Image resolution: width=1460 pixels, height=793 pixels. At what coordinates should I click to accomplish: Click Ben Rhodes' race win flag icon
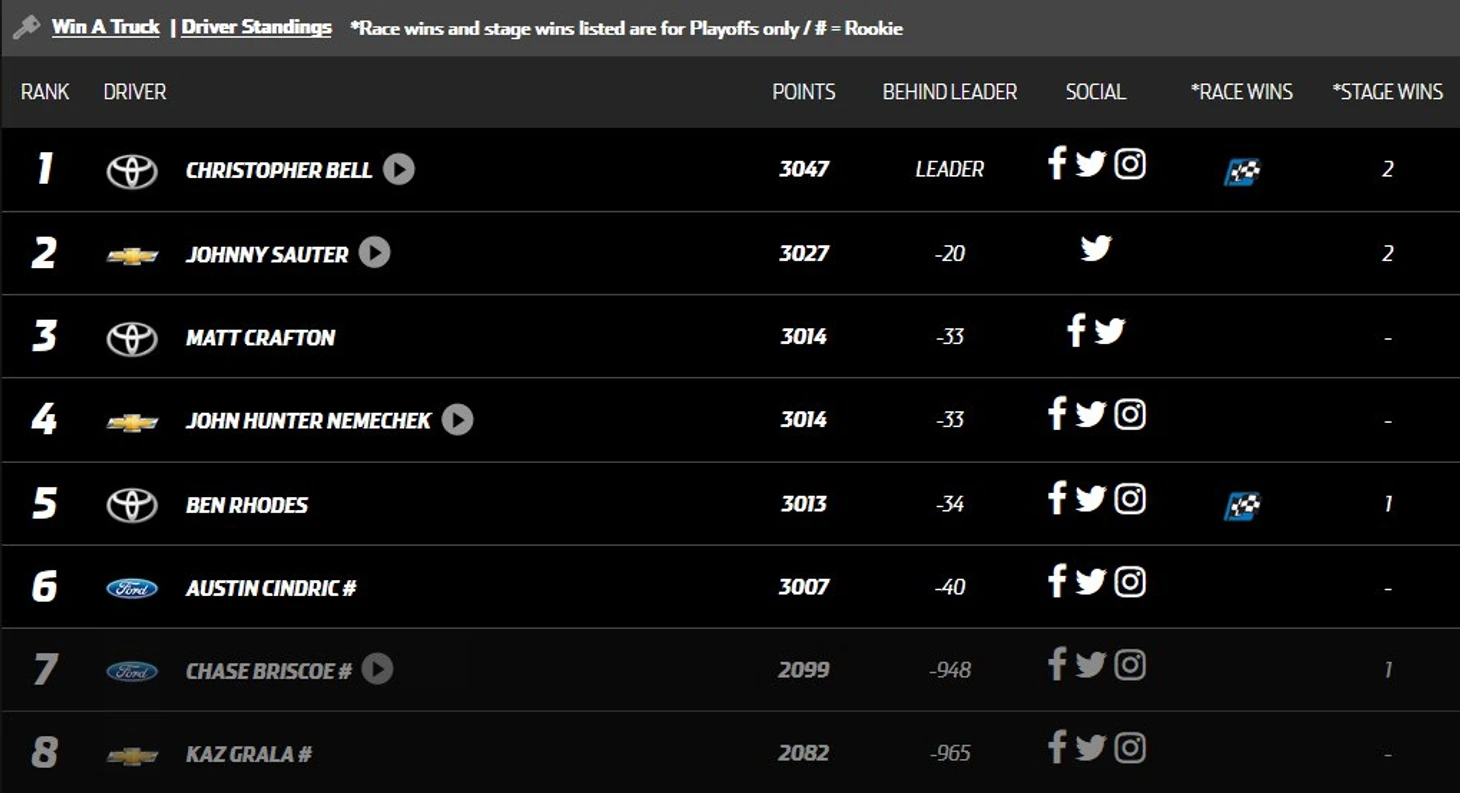pos(1242,506)
